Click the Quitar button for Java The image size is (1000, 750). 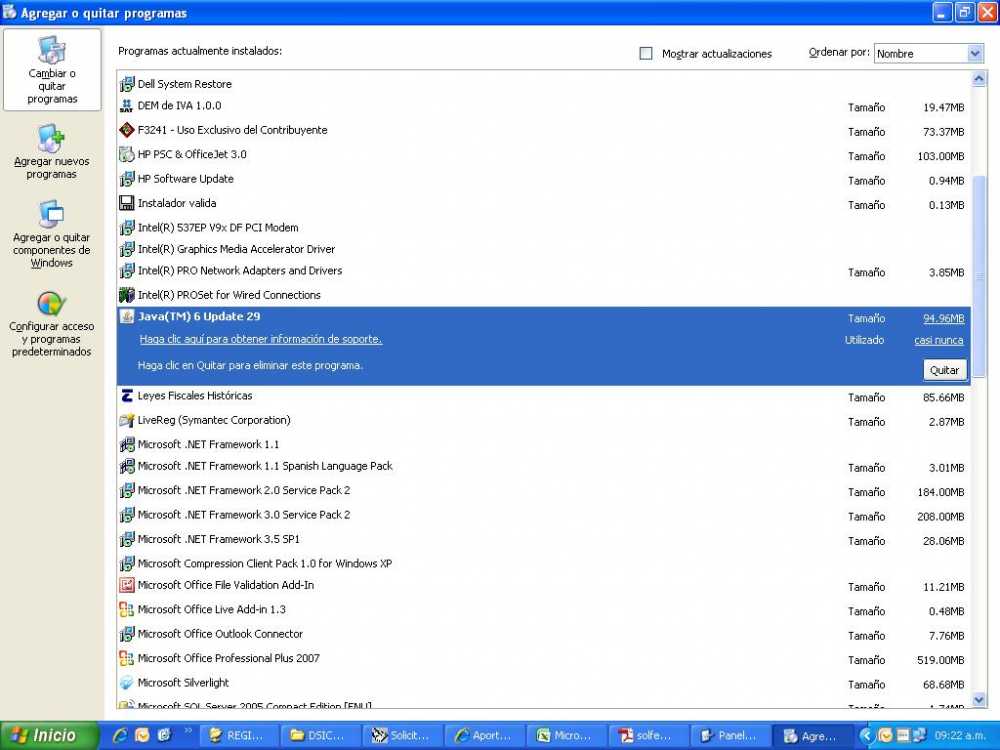point(945,370)
